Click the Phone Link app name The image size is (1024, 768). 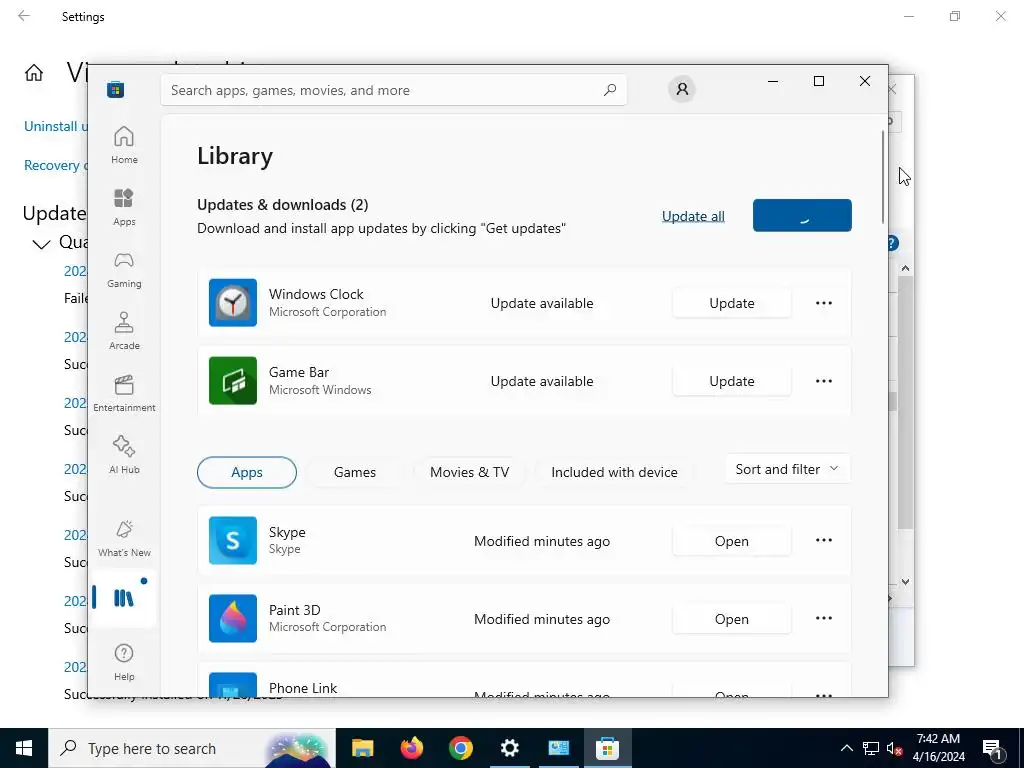point(303,688)
